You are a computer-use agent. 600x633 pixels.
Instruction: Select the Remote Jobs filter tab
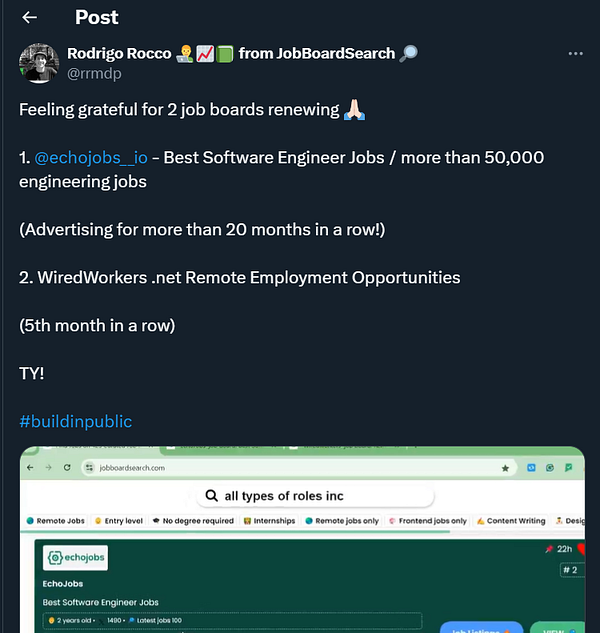(56, 521)
